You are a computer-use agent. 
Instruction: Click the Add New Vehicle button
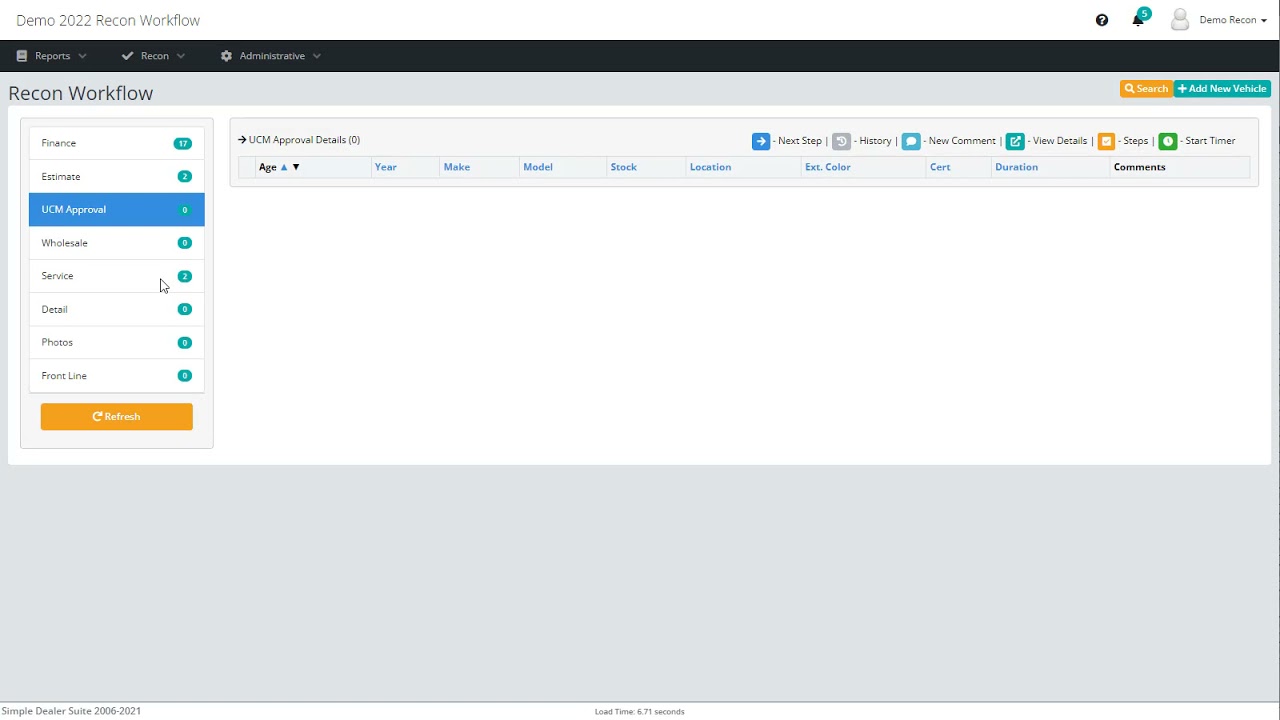coord(1222,89)
